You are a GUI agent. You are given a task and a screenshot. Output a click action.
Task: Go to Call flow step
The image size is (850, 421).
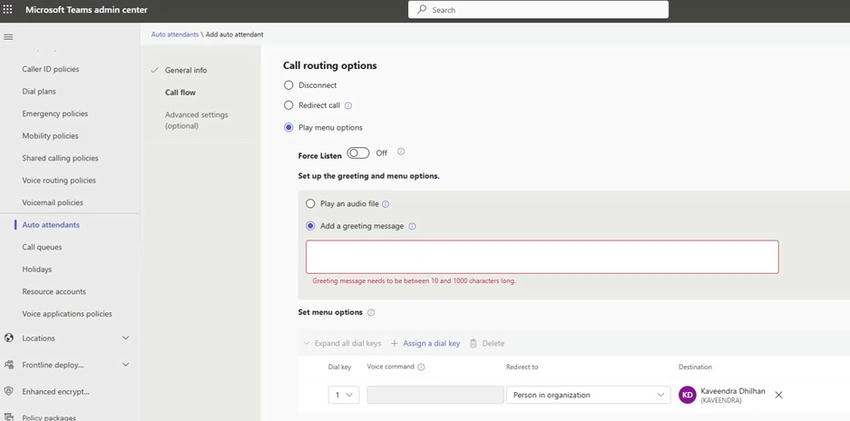coord(181,93)
